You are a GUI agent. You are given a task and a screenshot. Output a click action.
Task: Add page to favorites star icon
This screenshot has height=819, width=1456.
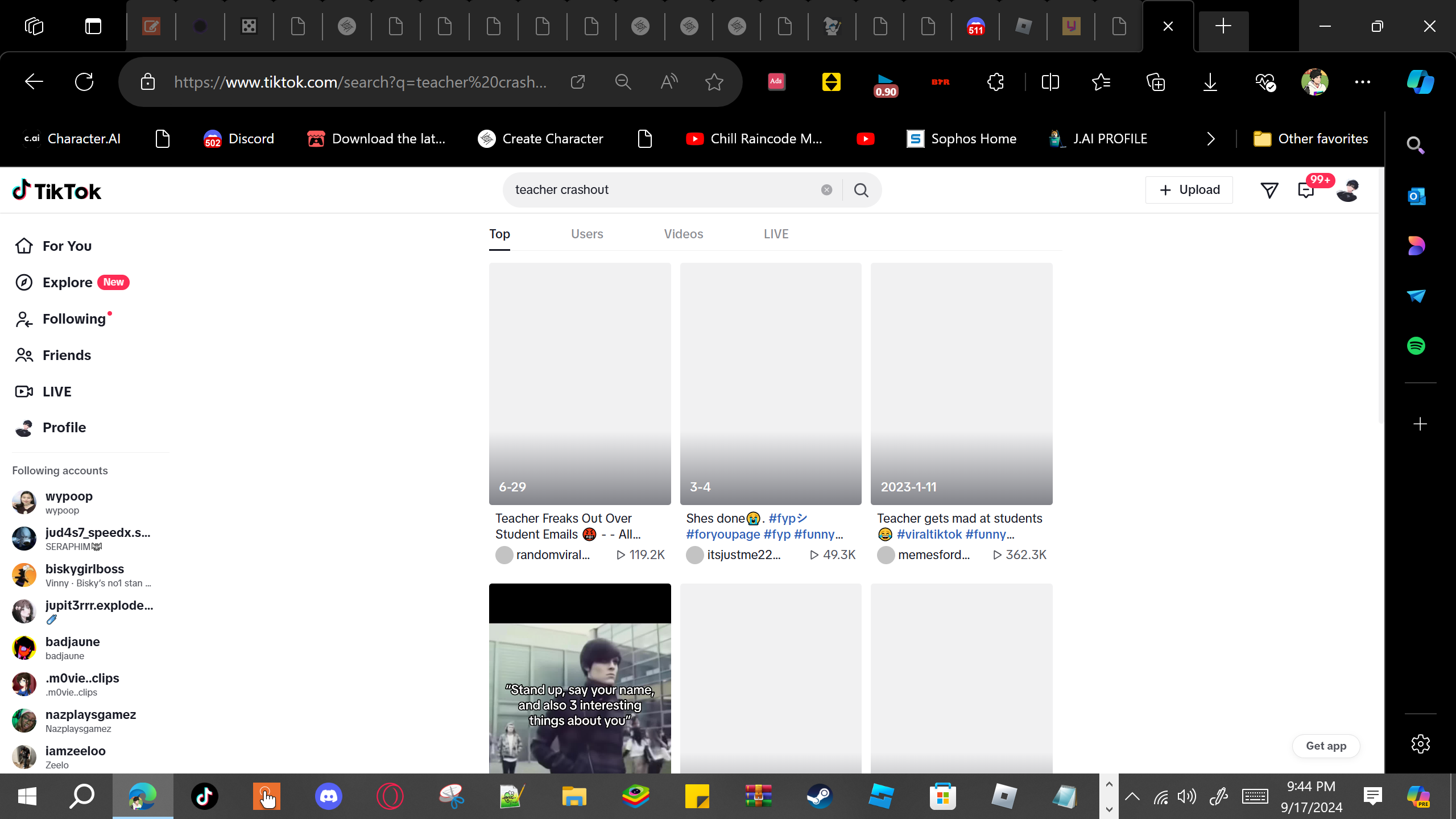(x=714, y=82)
